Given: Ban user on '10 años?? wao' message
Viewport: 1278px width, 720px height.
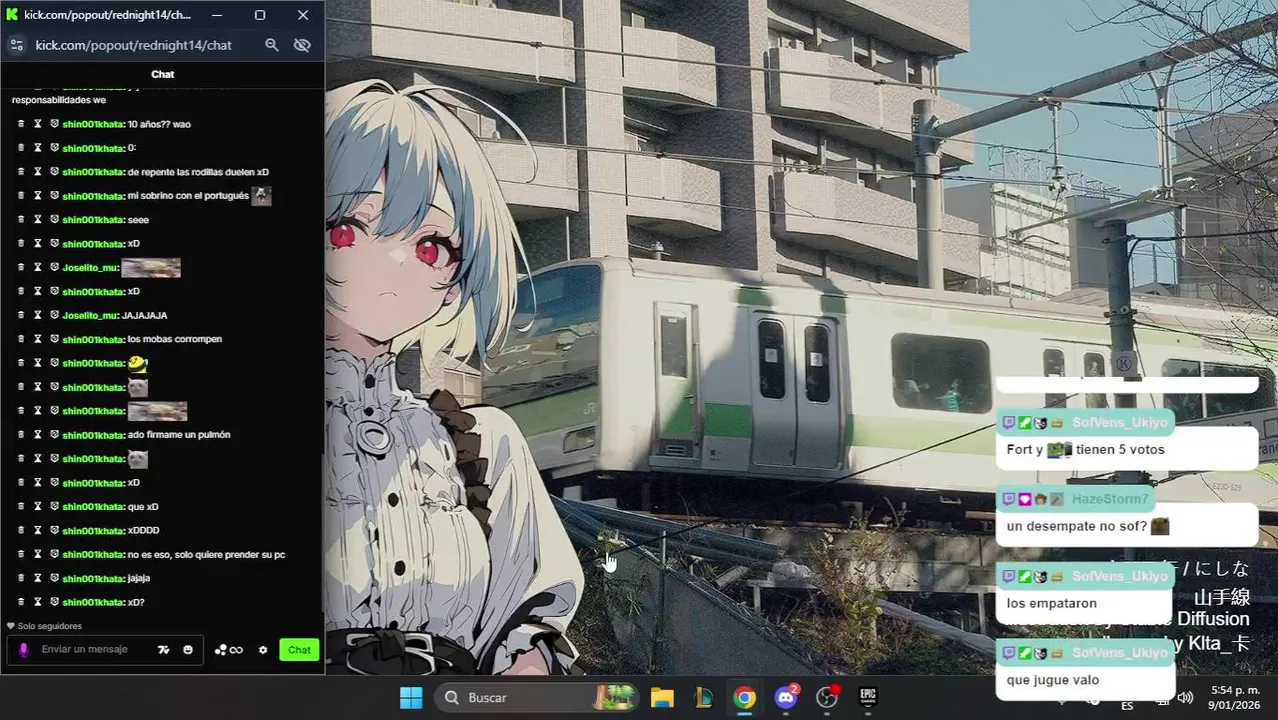Looking at the screenshot, I should 54,124.
